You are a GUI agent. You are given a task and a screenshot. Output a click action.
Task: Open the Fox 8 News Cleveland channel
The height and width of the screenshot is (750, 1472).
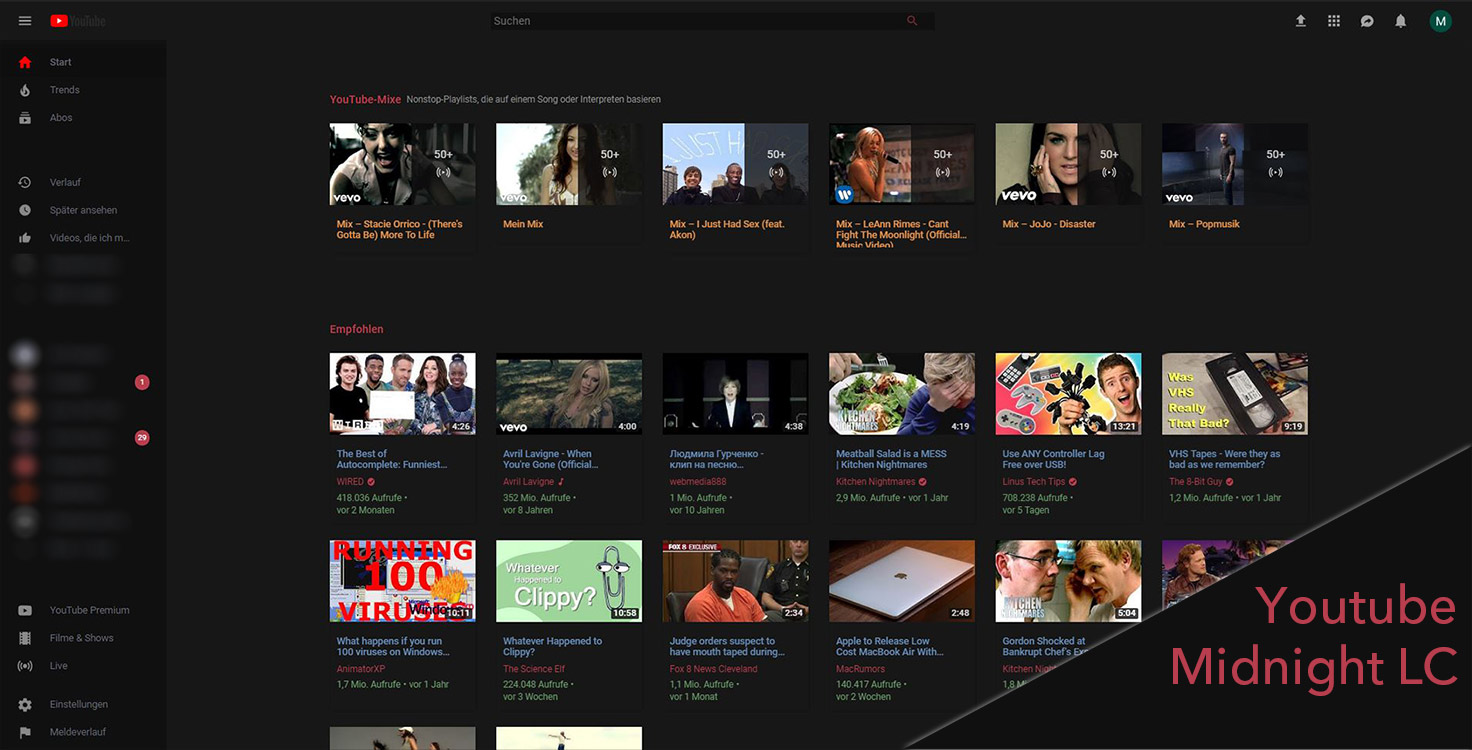(714, 669)
